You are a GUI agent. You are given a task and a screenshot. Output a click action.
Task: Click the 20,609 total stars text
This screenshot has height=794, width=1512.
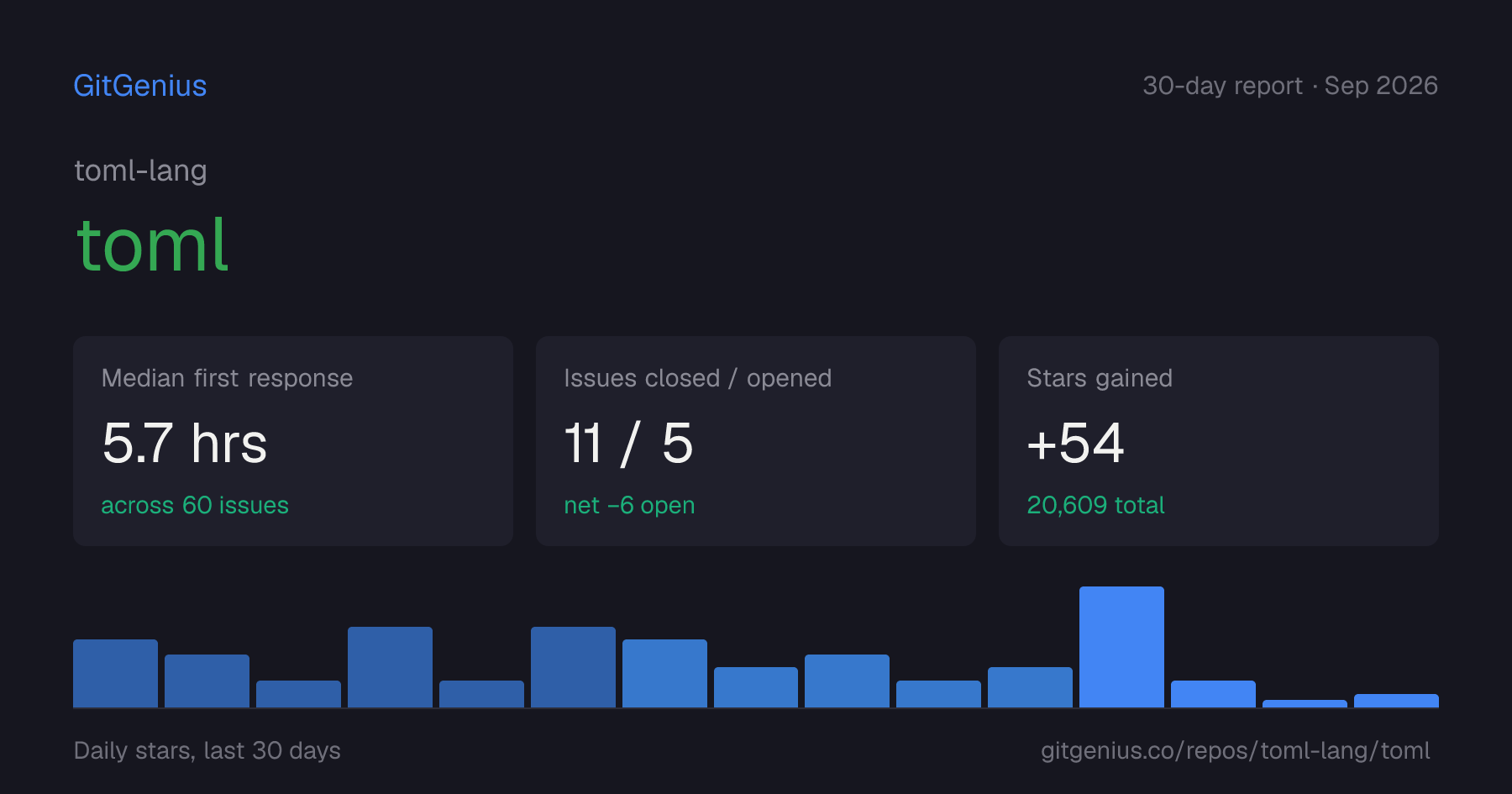click(x=1095, y=505)
